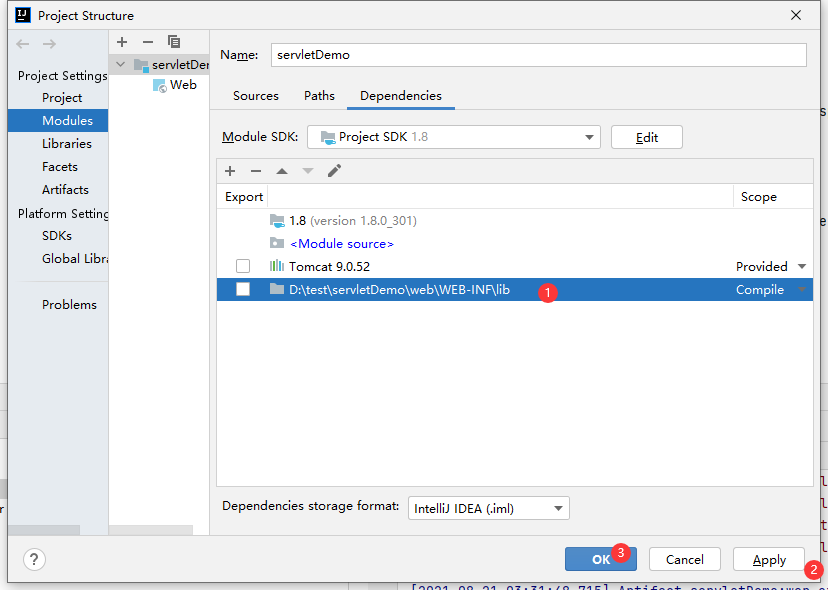The height and width of the screenshot is (590, 828).
Task: Click the Cancel button
Action: coord(684,559)
